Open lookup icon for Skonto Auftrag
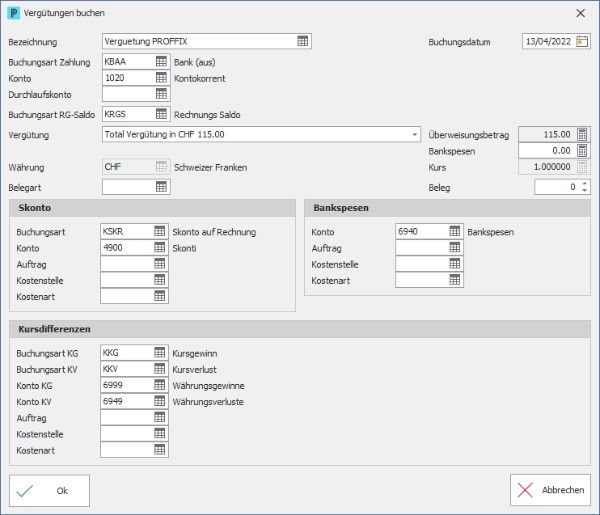This screenshot has height=515, width=600. click(160, 264)
